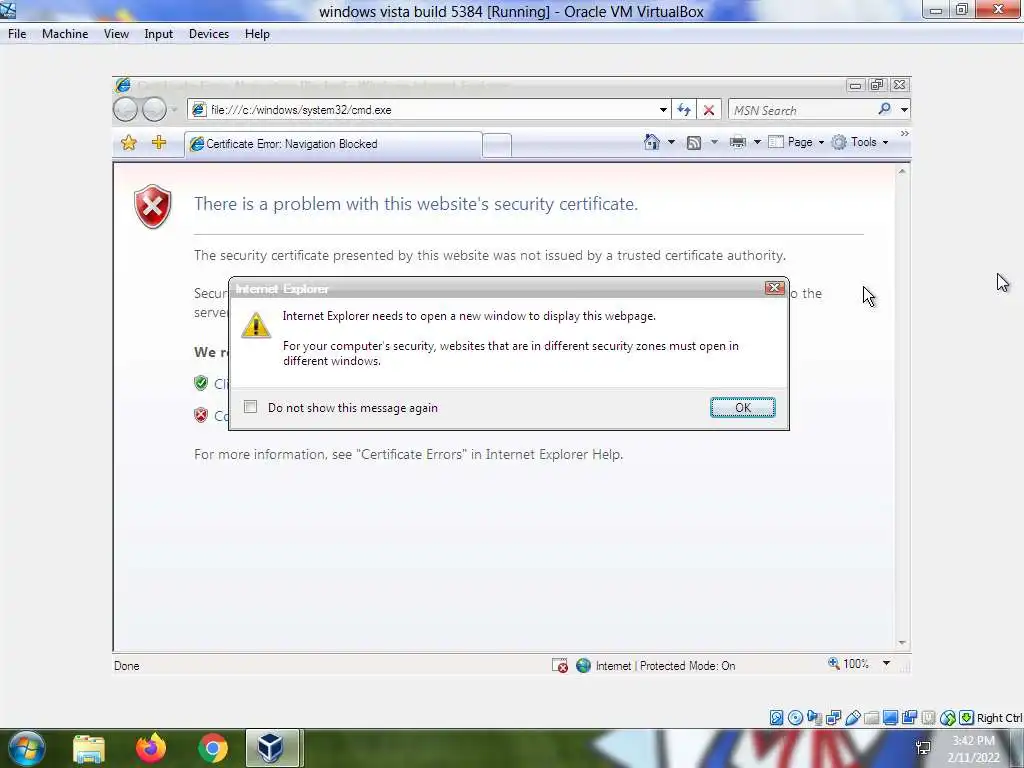The image size is (1024, 768).
Task: Click the VirtualBox audio indicator icon
Action: 814,718
